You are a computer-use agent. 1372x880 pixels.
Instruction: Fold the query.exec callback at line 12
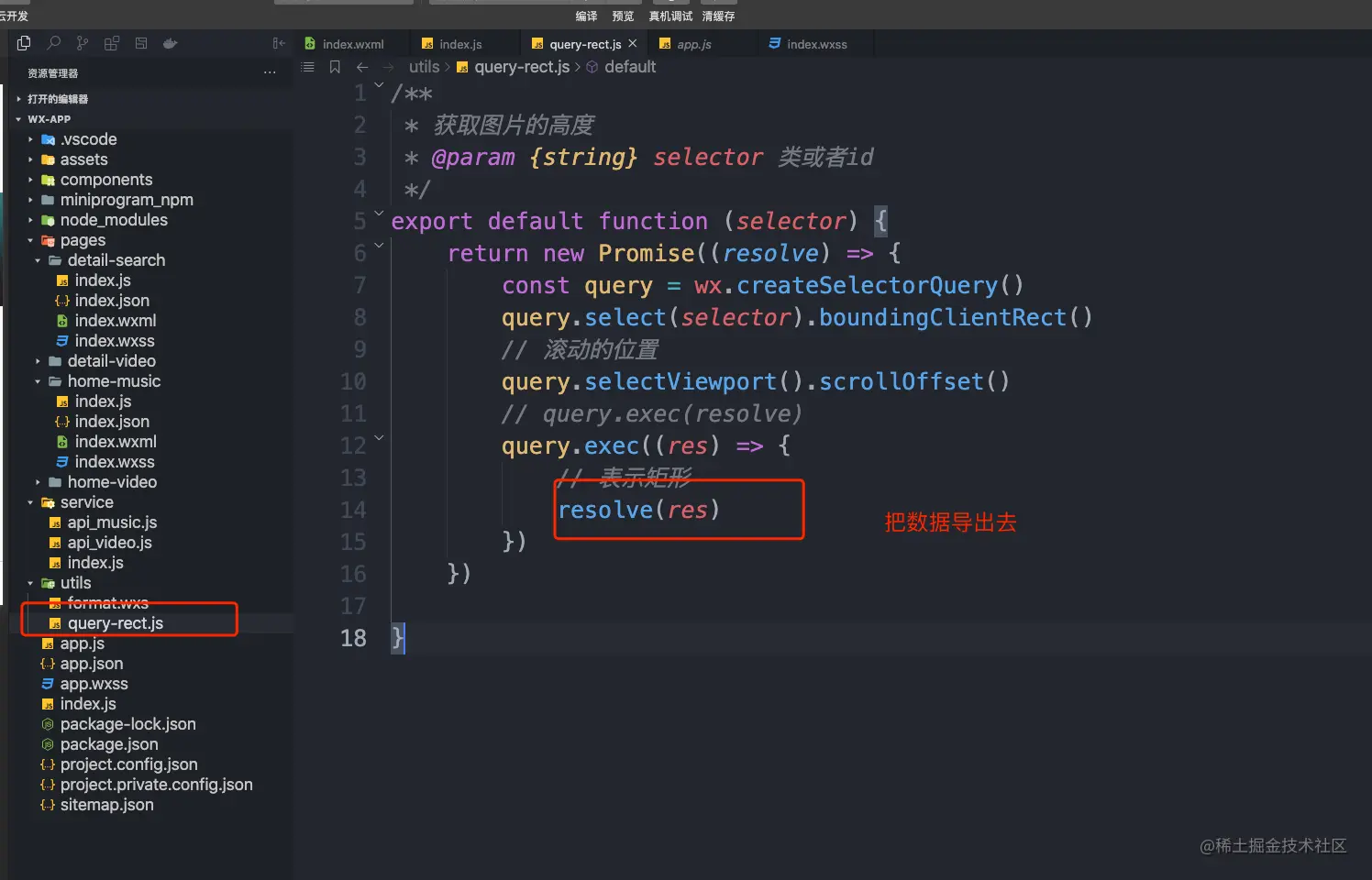[379, 438]
